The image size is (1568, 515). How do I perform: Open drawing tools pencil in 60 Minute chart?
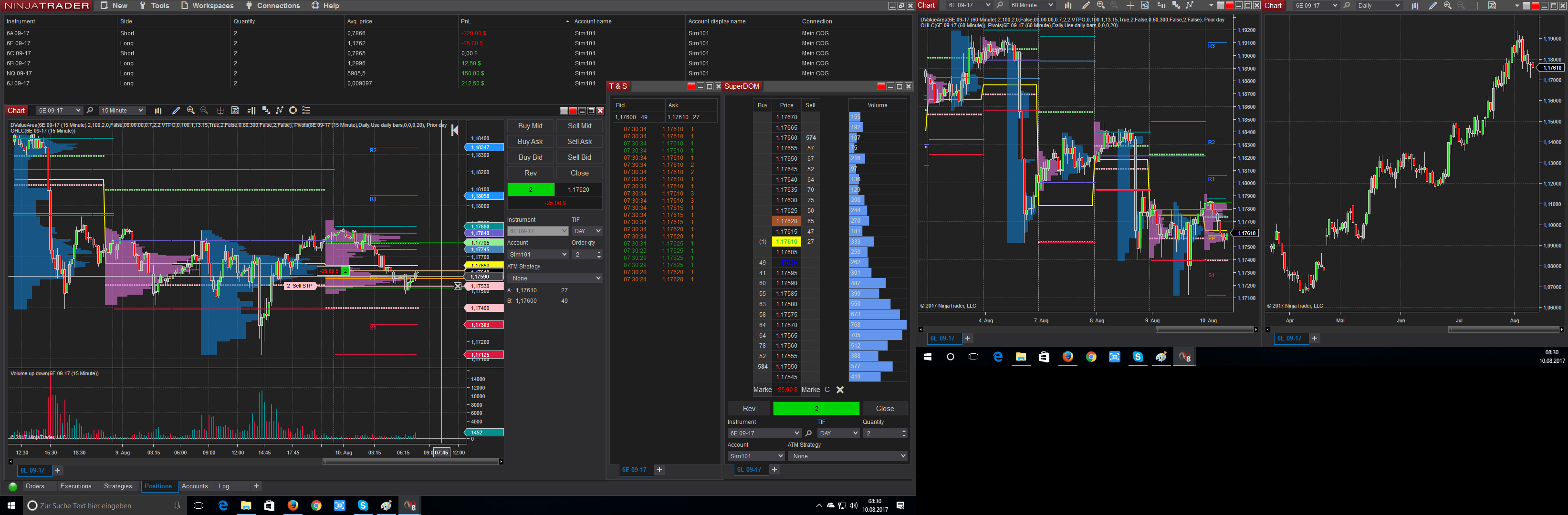point(1086,5)
